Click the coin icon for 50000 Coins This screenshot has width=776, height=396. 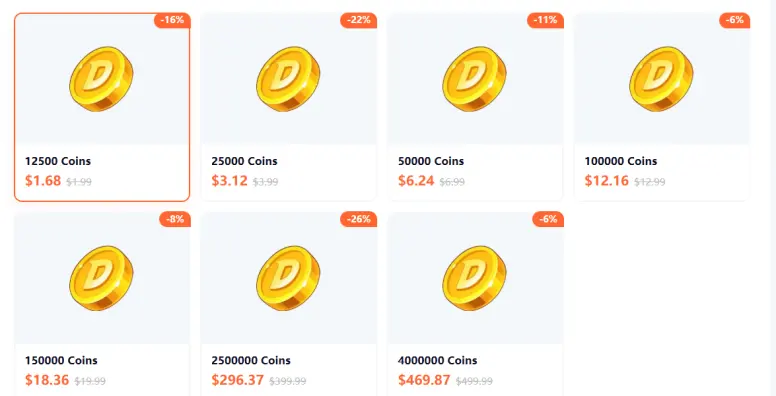(x=475, y=79)
